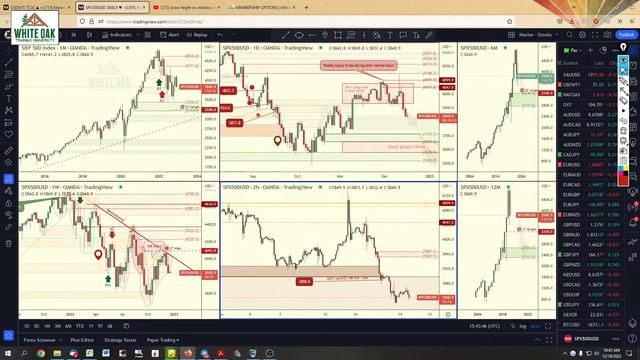Open the Forex Screener tab
The image size is (640, 360).
[x=40, y=340]
